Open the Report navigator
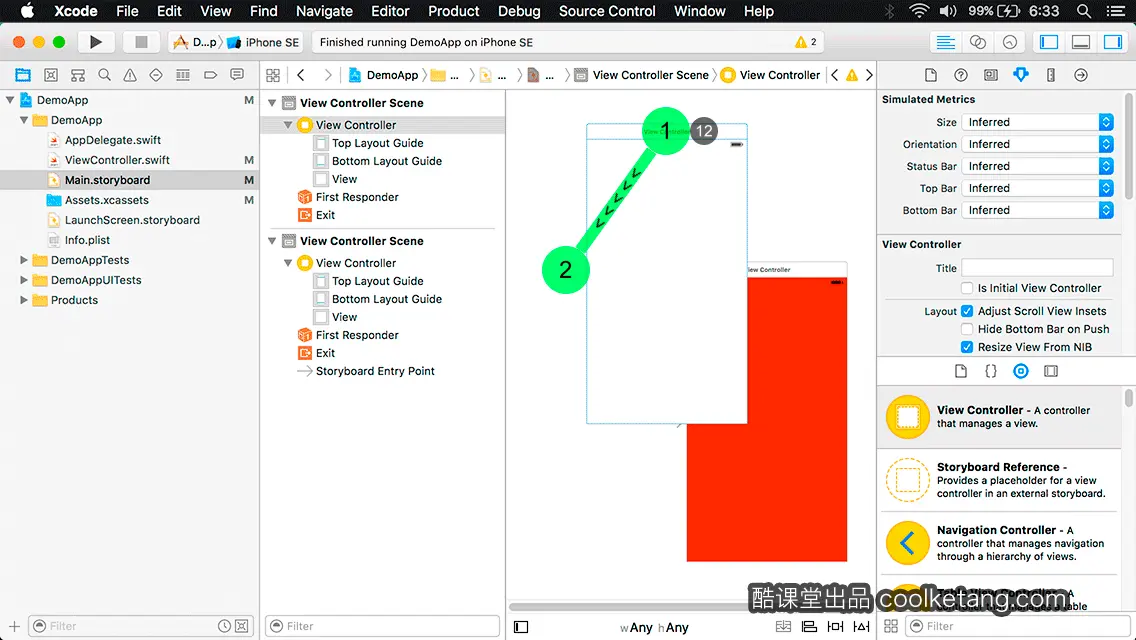Image resolution: width=1136 pixels, height=640 pixels. tap(237, 75)
